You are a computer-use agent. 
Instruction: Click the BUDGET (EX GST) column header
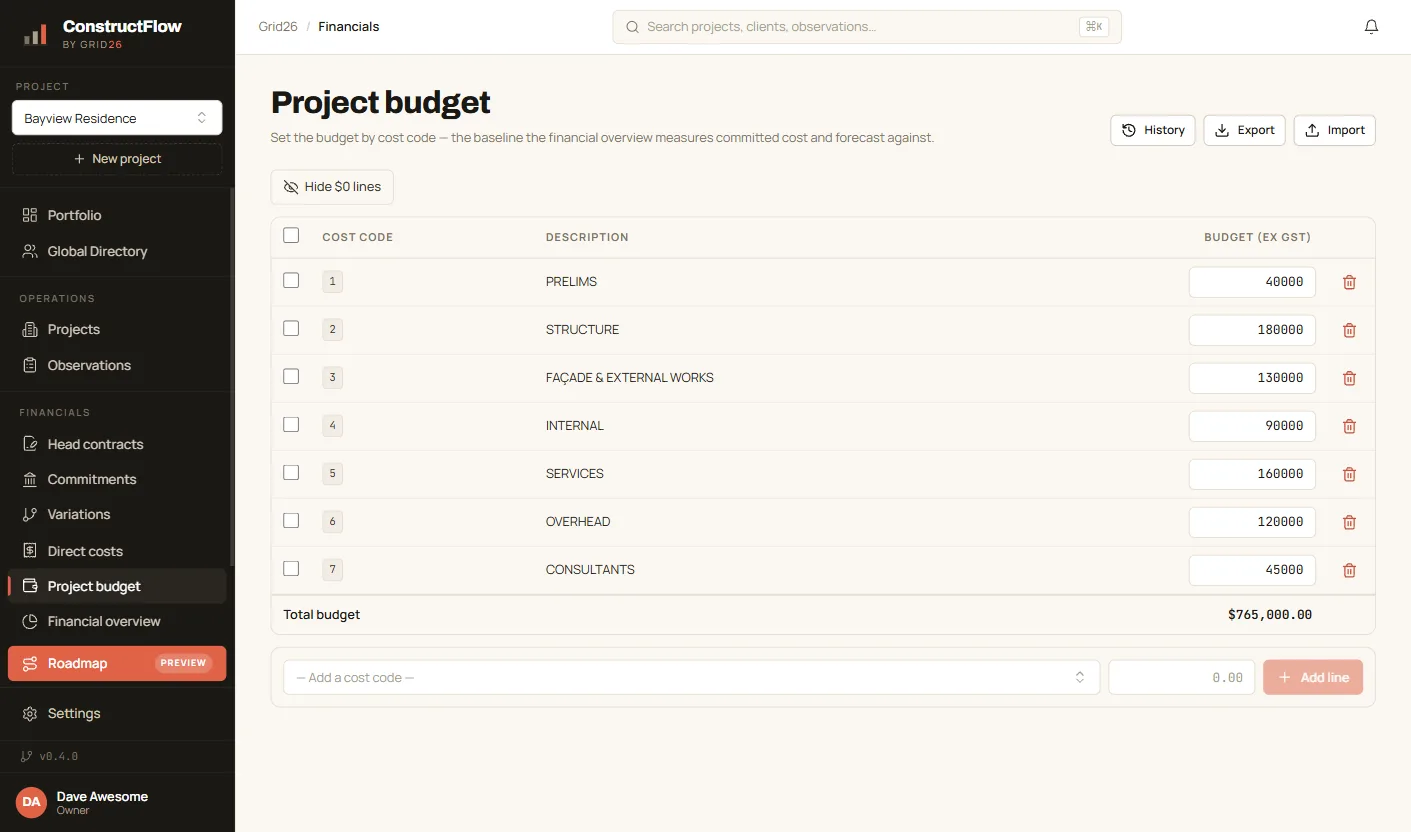(1257, 238)
